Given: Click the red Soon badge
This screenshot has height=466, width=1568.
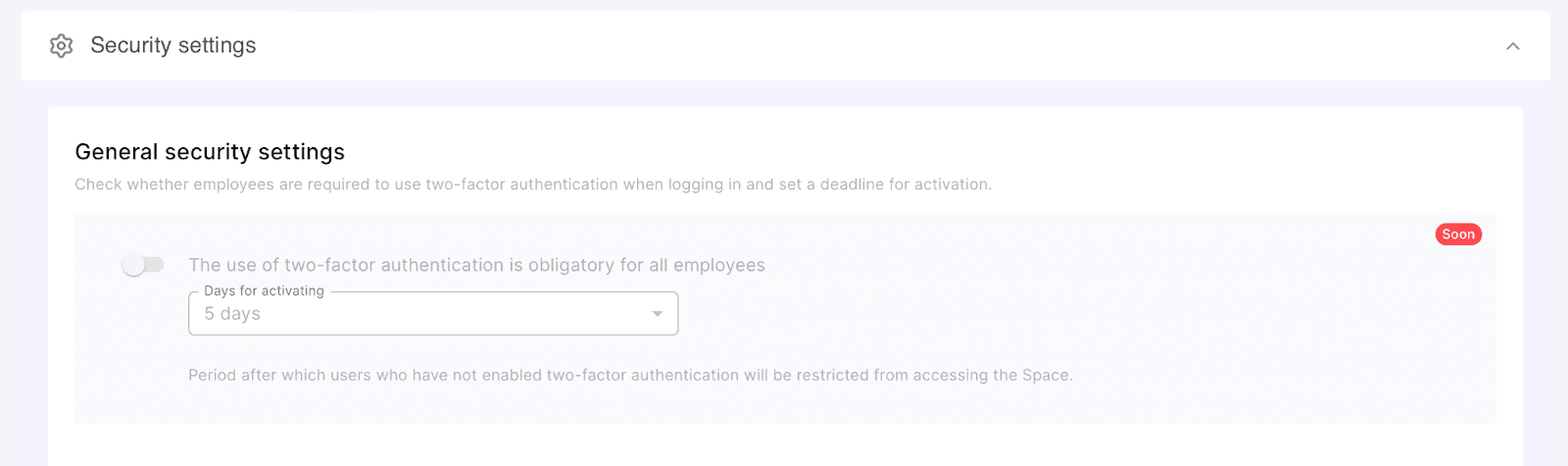Looking at the screenshot, I should [1458, 234].
